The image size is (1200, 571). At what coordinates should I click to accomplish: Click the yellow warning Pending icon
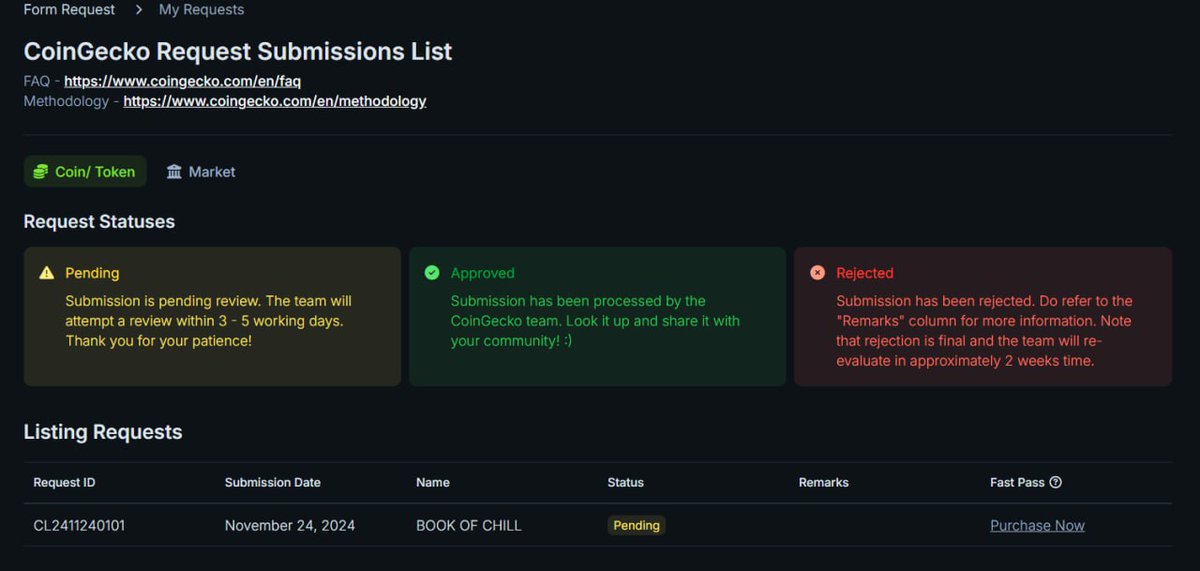[46, 272]
